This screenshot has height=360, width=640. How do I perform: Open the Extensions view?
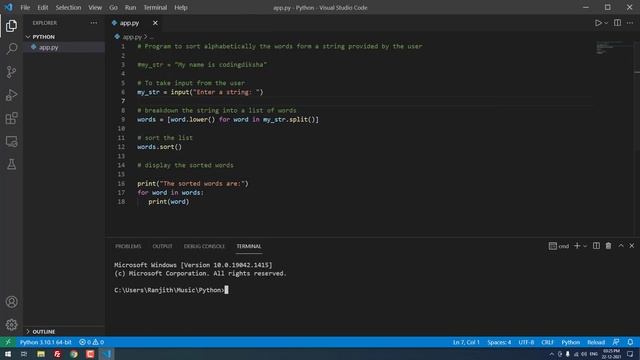coord(11,118)
